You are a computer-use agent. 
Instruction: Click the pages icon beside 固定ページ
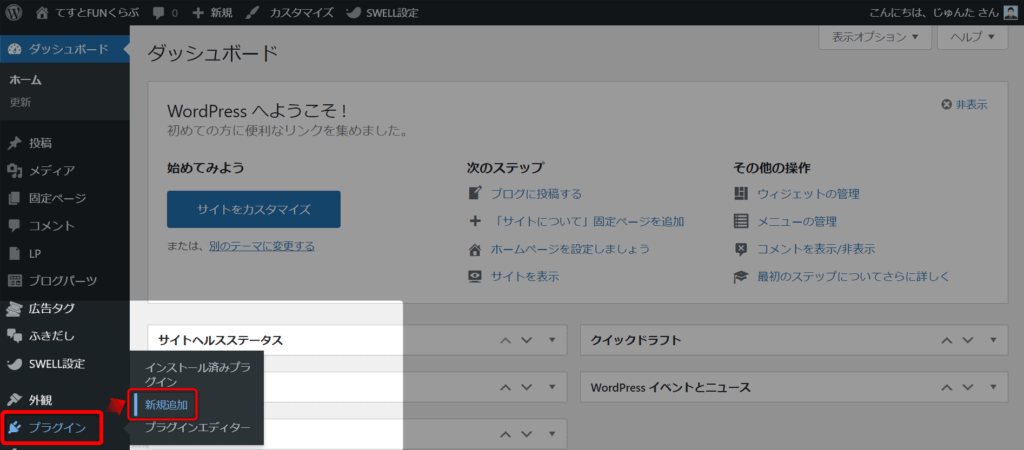(x=14, y=198)
